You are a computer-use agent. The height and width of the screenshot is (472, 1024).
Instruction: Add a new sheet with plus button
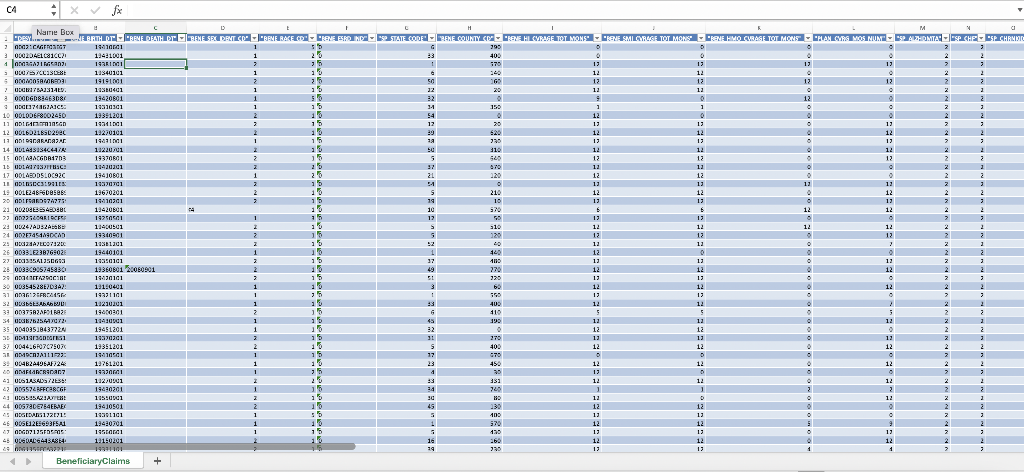click(157, 460)
